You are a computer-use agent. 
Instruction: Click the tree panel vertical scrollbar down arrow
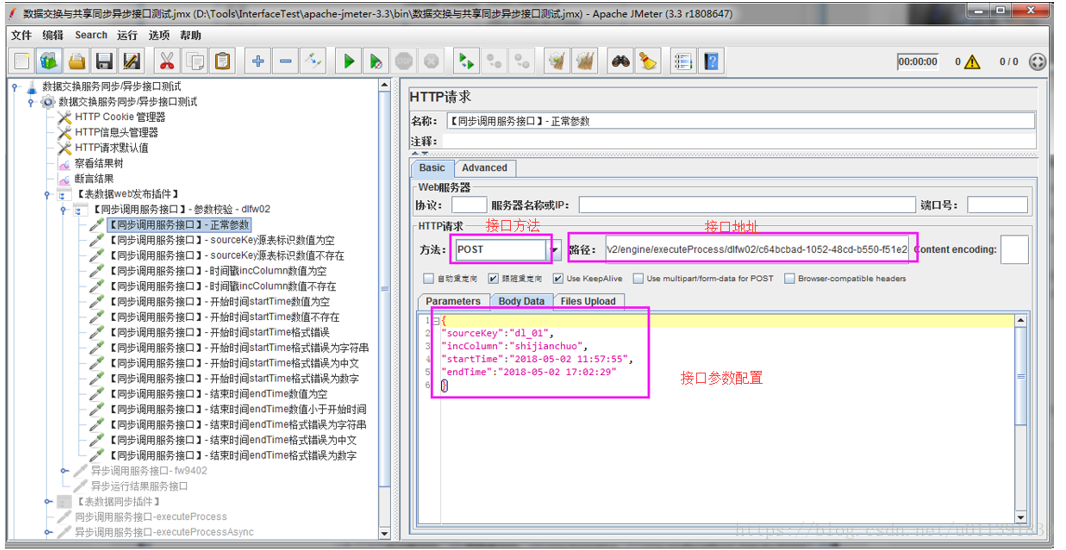(x=384, y=534)
